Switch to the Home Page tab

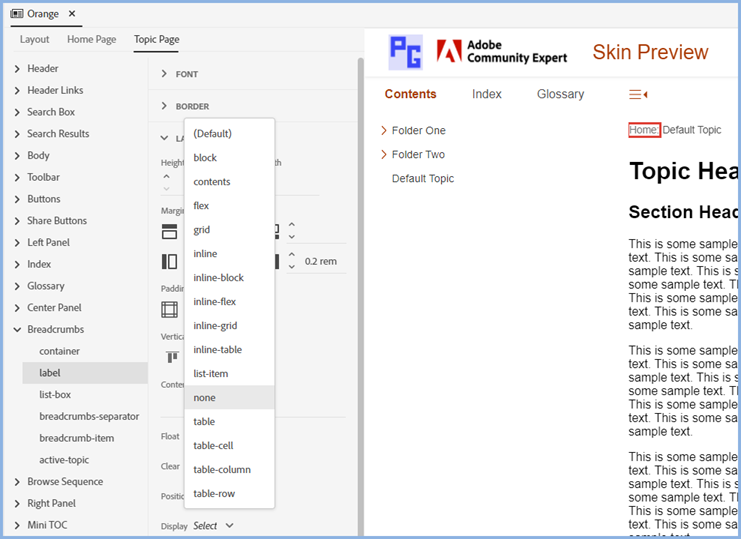coord(91,39)
